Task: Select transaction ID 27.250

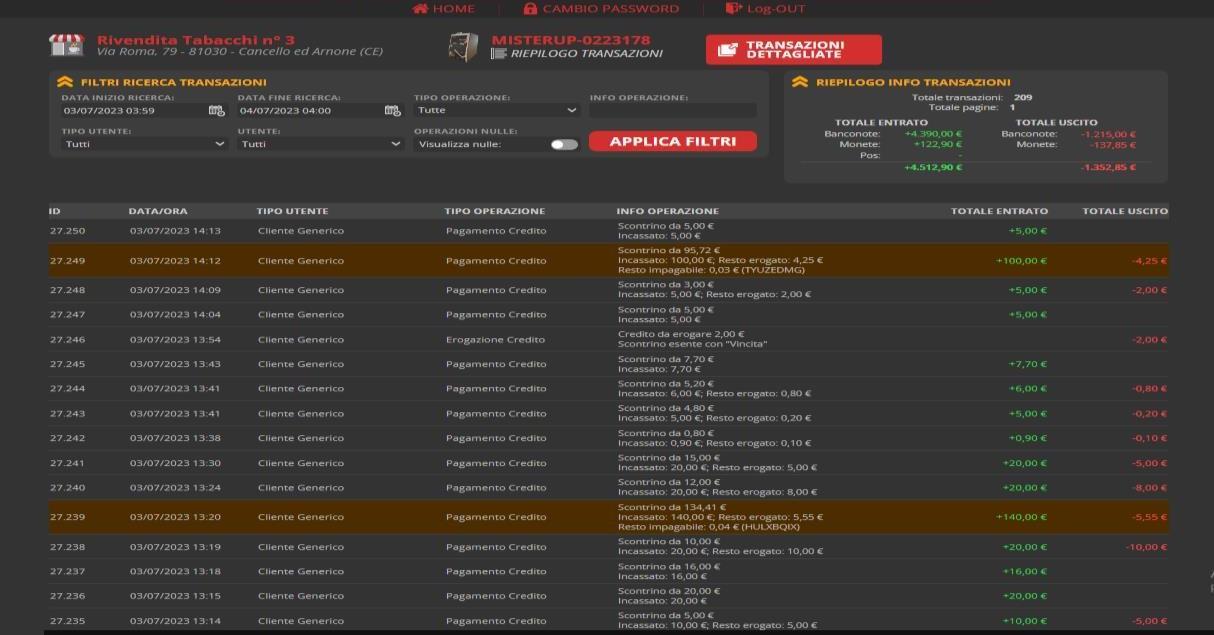Action: 67,231
